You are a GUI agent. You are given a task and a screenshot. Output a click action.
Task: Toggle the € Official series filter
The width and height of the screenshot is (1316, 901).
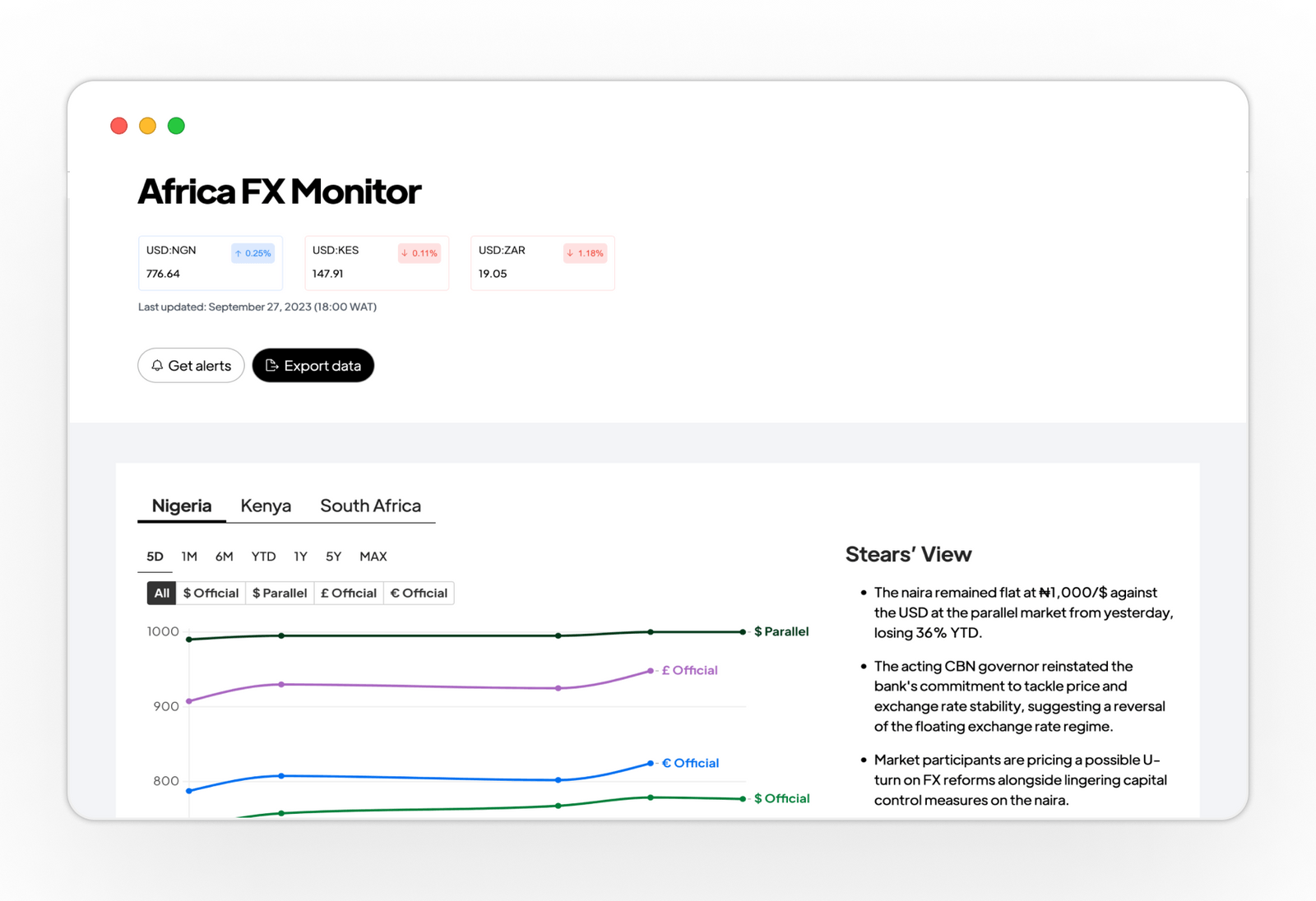click(419, 593)
